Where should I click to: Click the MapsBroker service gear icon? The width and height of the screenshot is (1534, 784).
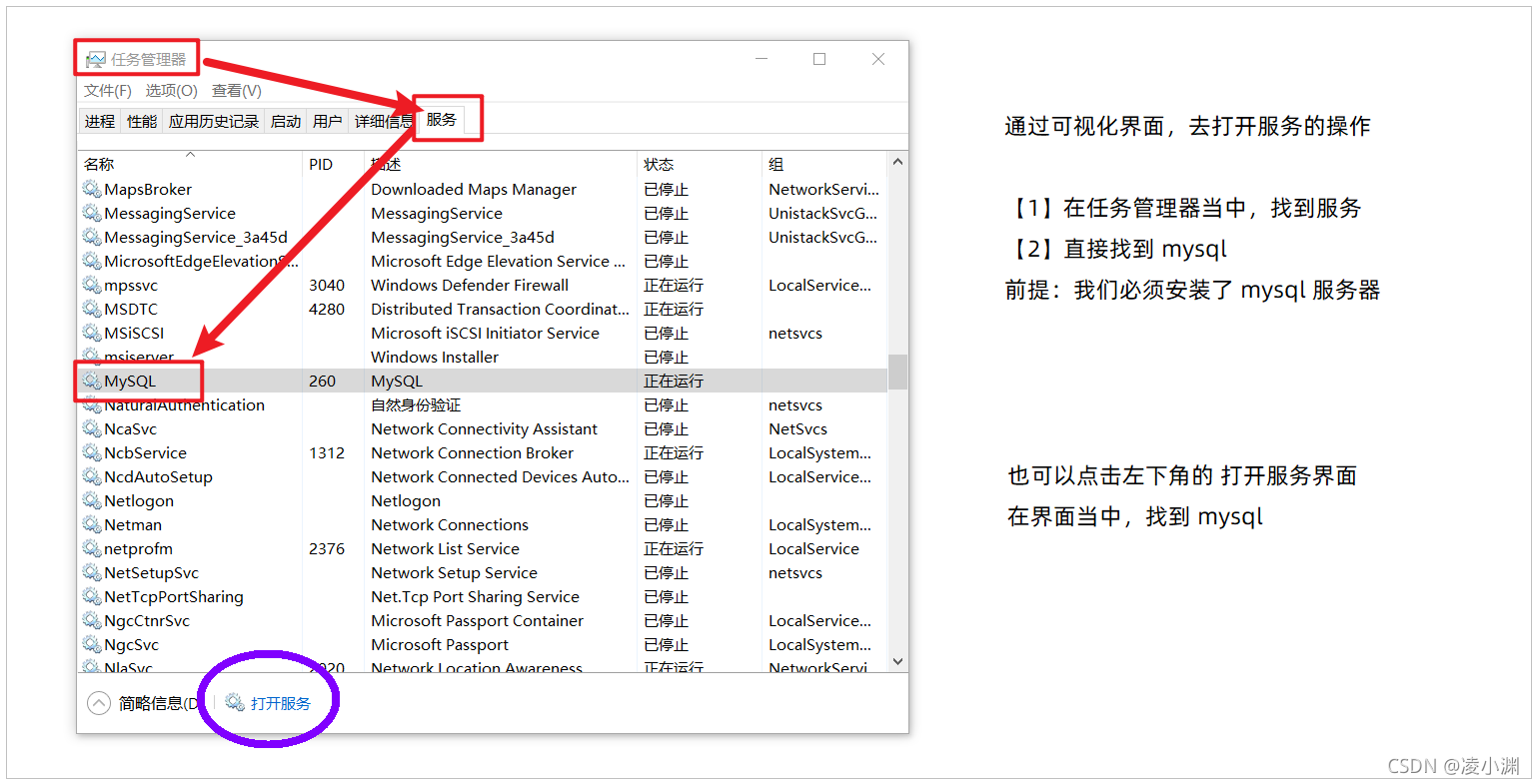[x=92, y=189]
